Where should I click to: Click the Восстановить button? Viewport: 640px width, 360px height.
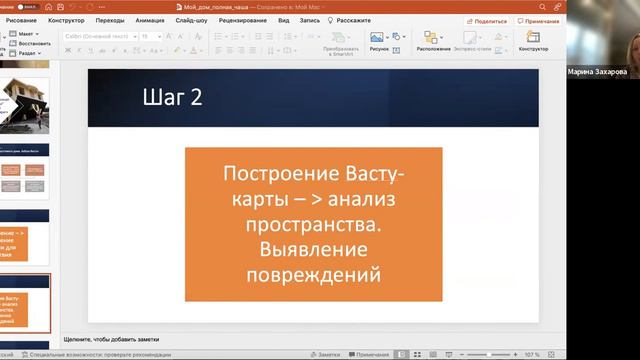point(30,43)
